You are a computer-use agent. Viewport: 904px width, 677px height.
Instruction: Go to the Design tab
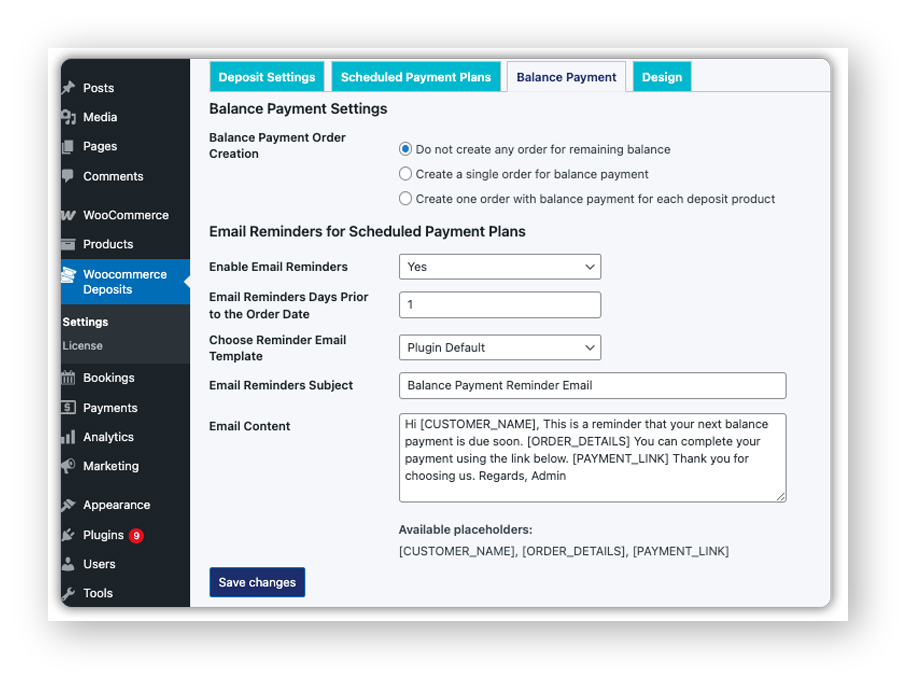(x=662, y=77)
